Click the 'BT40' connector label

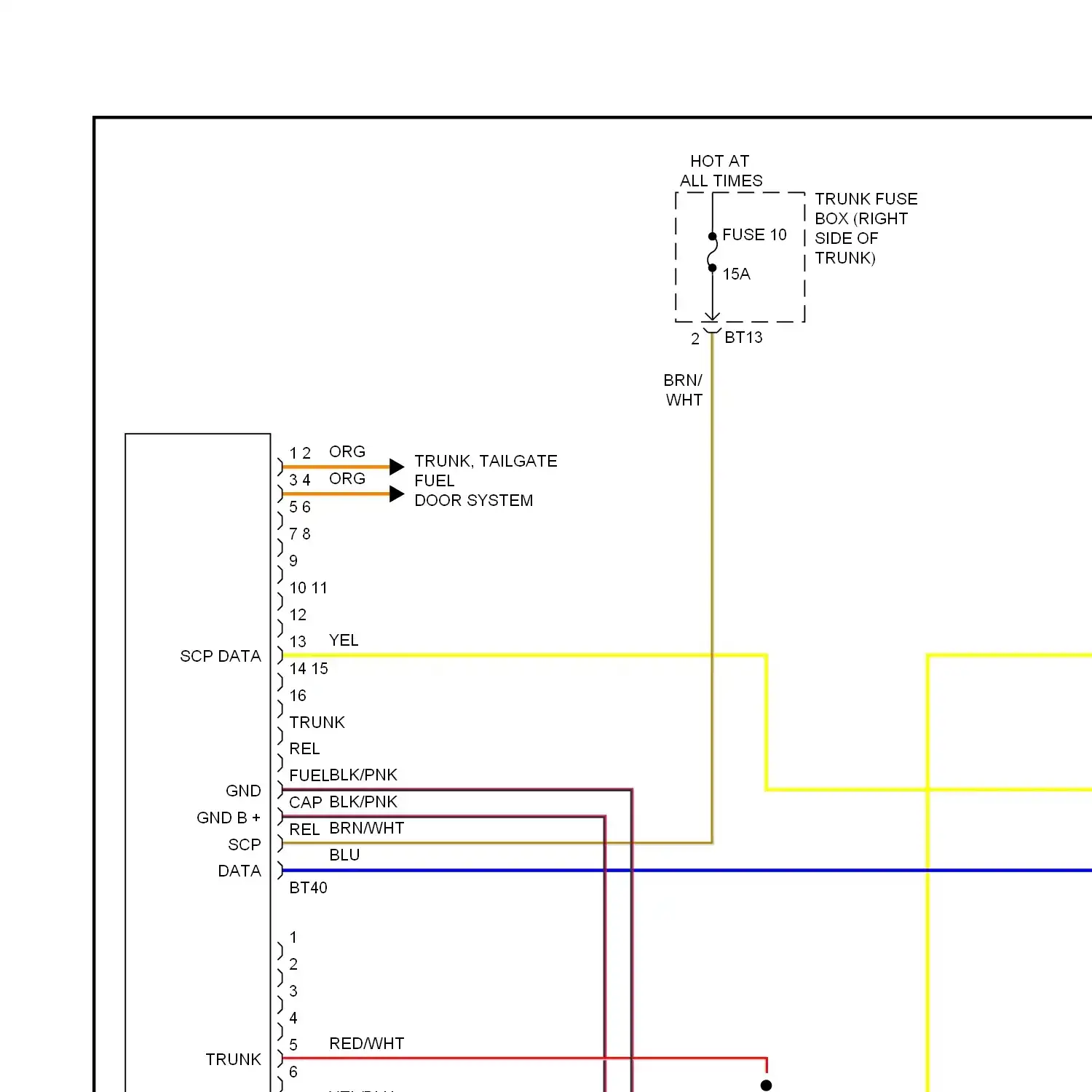point(308,887)
